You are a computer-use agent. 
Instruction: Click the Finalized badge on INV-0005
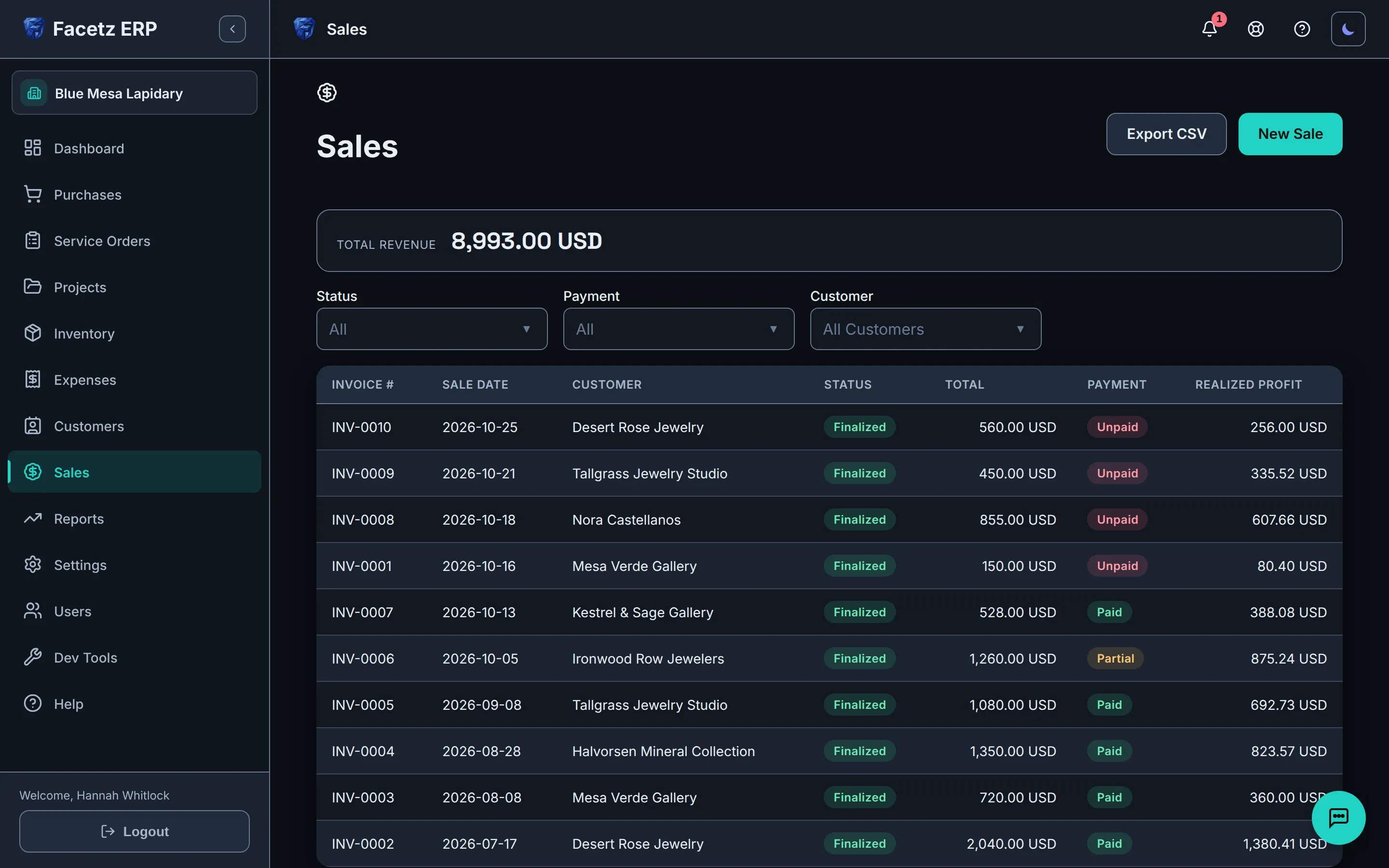[x=859, y=705]
